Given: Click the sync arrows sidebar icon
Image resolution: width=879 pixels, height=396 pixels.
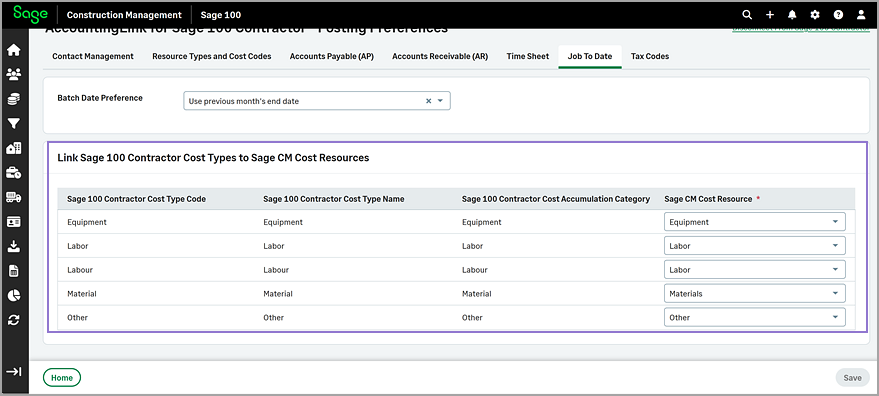Looking at the screenshot, I should (13, 320).
